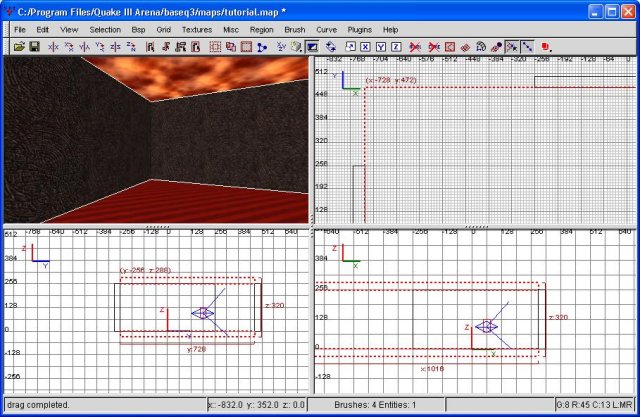This screenshot has height=417, width=640.
Task: Toggle the Scale X button
Action: pos(365,47)
